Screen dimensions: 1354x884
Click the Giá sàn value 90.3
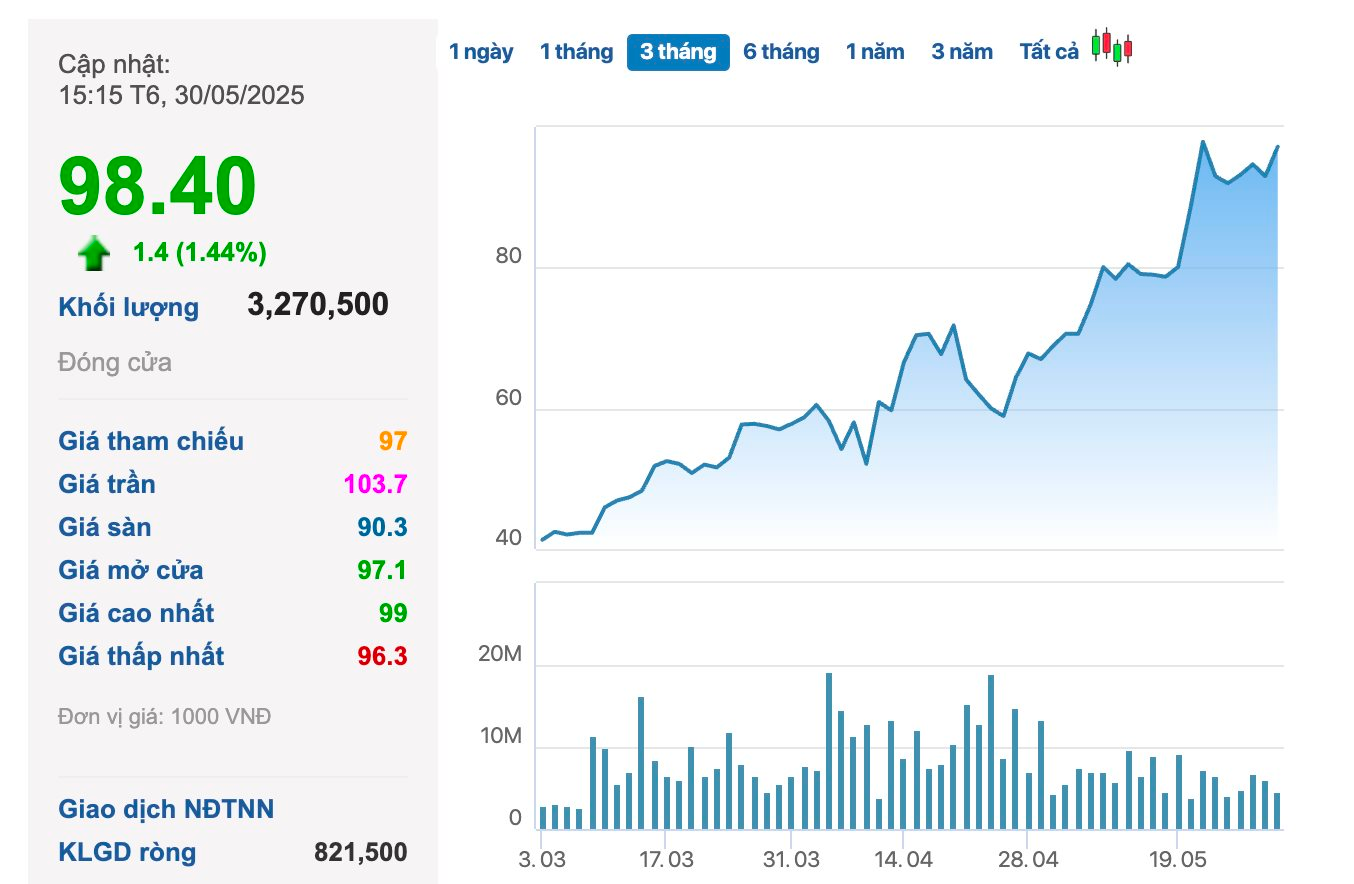(383, 528)
